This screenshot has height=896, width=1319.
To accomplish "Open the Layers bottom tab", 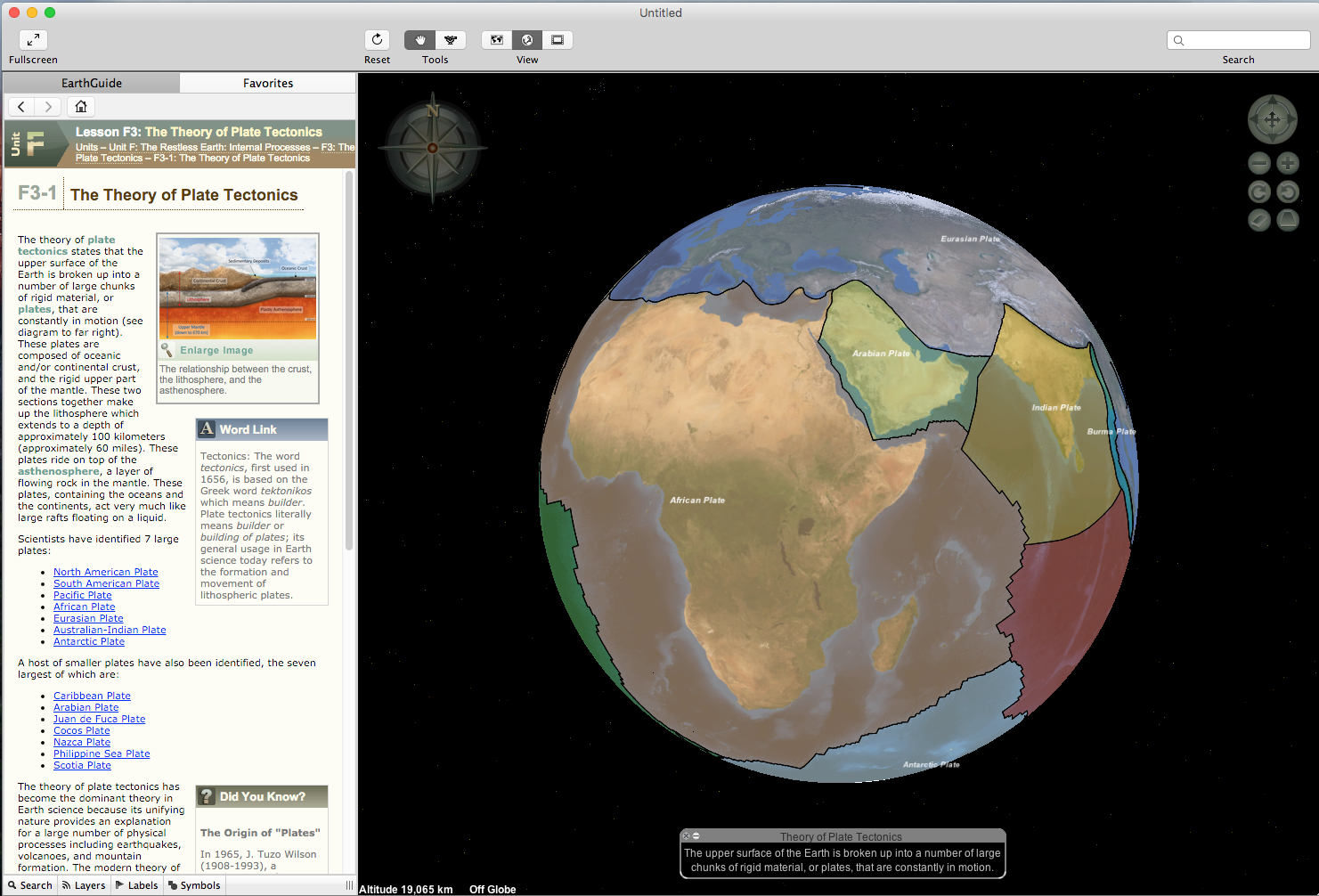I will click(x=84, y=885).
